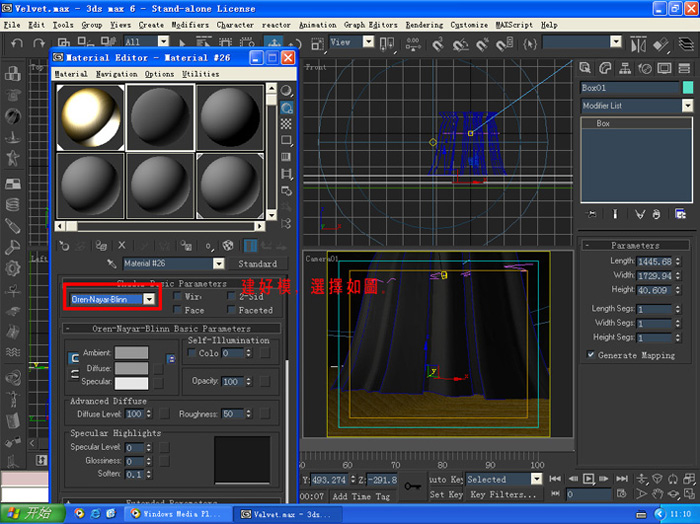
Task: Open the Modify command panel tab
Action: (605, 68)
